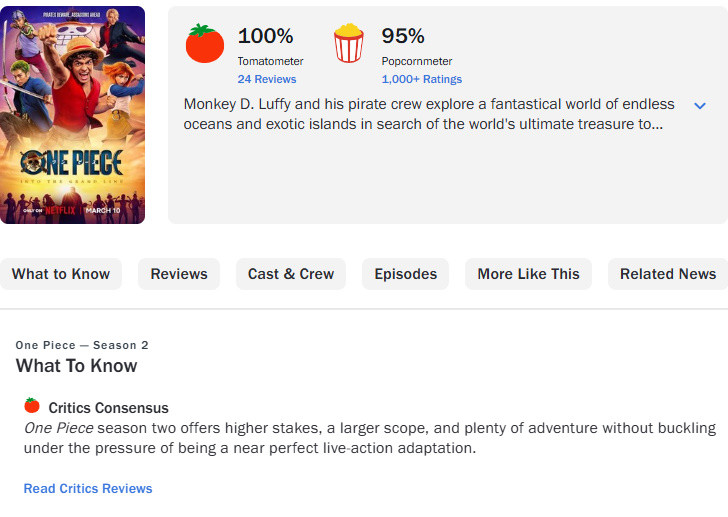Screen dimensions: 728x517
Task: Click the 100% Tomatometer score
Action: (265, 36)
